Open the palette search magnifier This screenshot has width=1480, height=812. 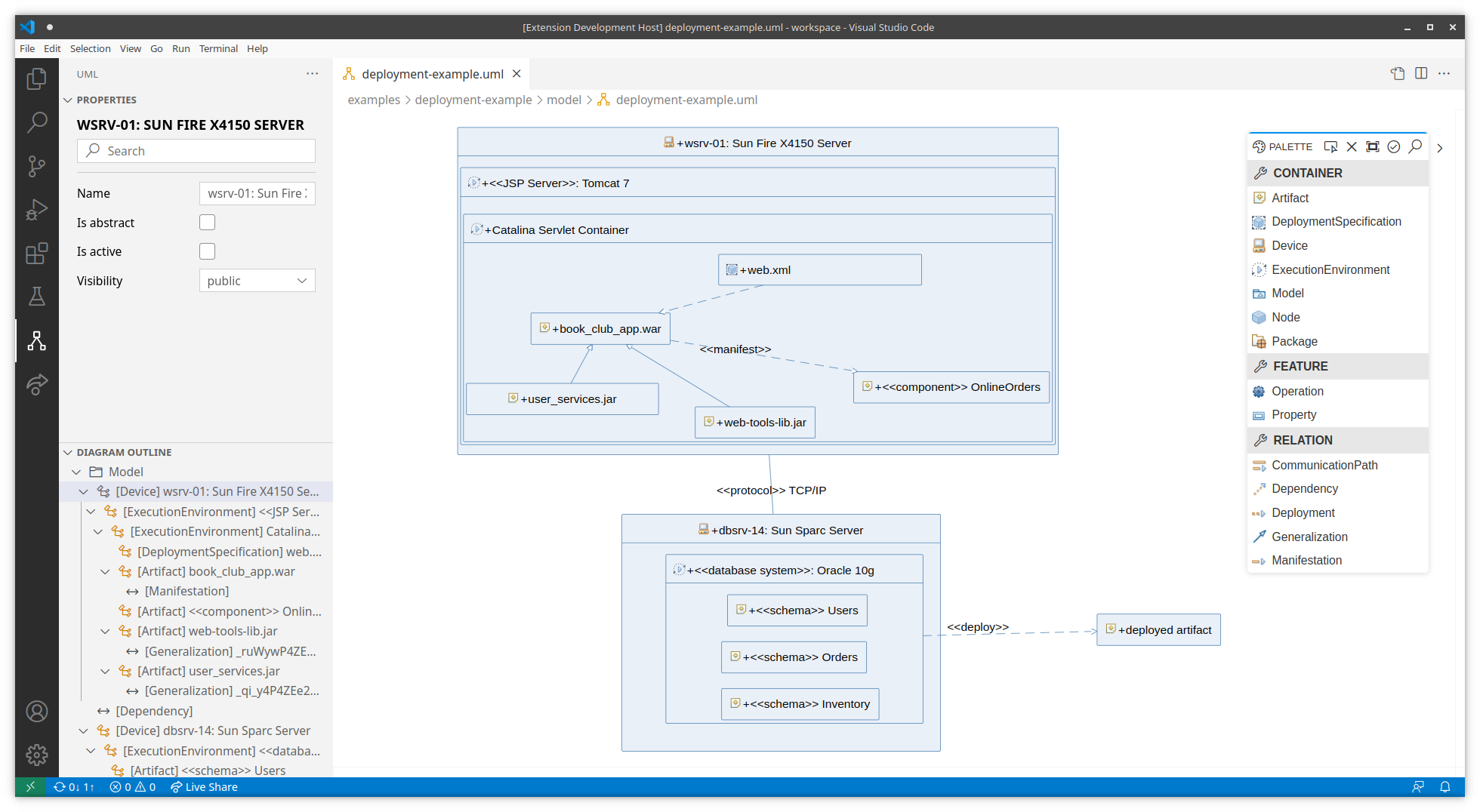coord(1415,146)
